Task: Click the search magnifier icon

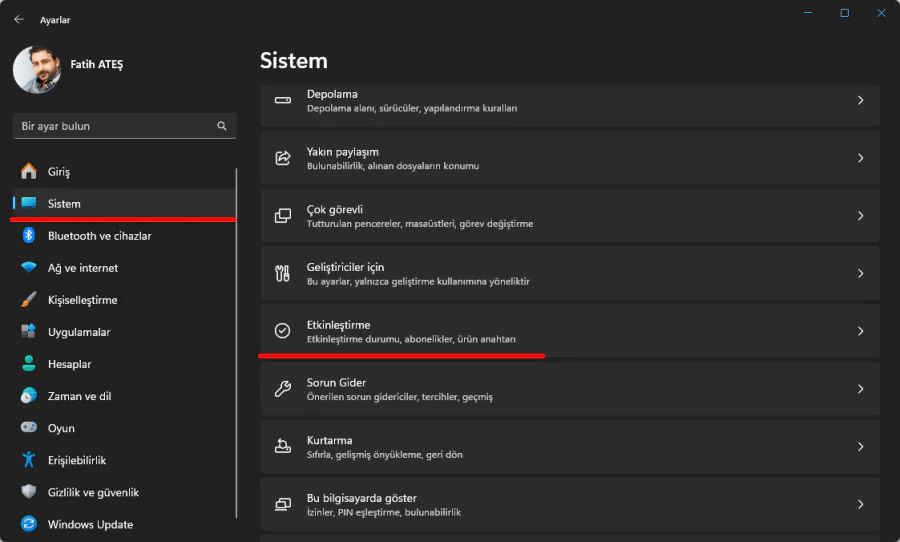Action: coord(222,126)
